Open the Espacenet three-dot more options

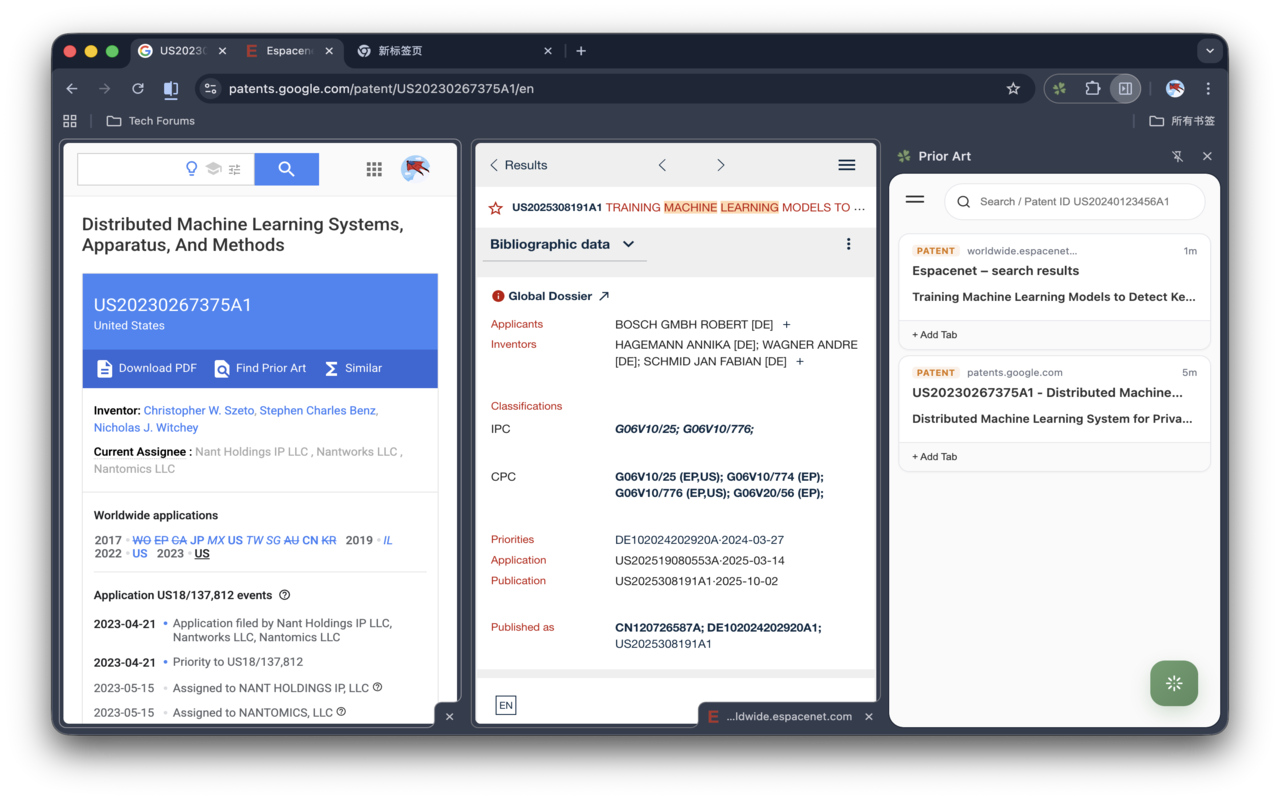point(848,244)
